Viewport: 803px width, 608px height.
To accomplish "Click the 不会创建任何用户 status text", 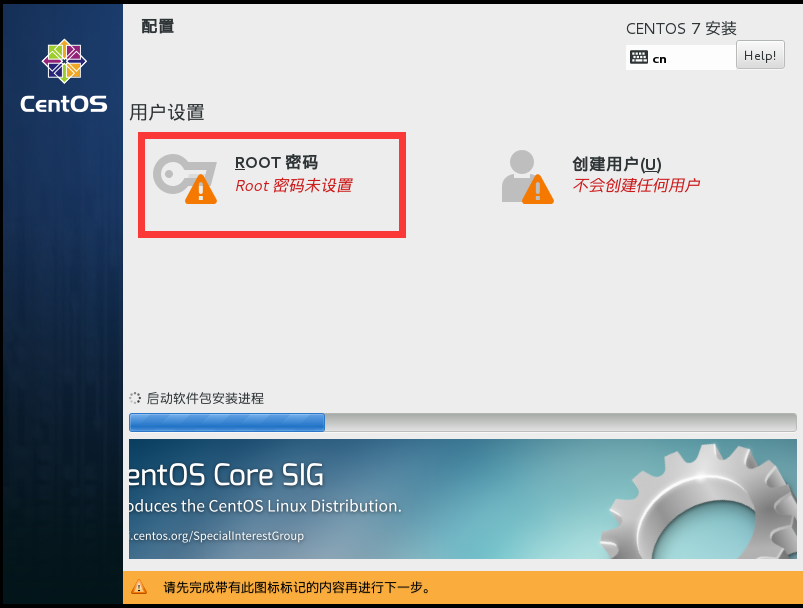I will (x=636, y=185).
